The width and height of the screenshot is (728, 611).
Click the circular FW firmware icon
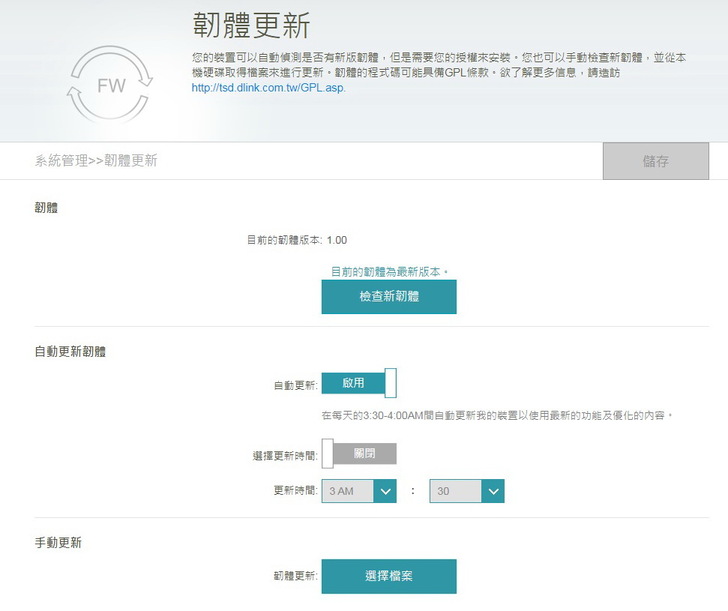(111, 85)
